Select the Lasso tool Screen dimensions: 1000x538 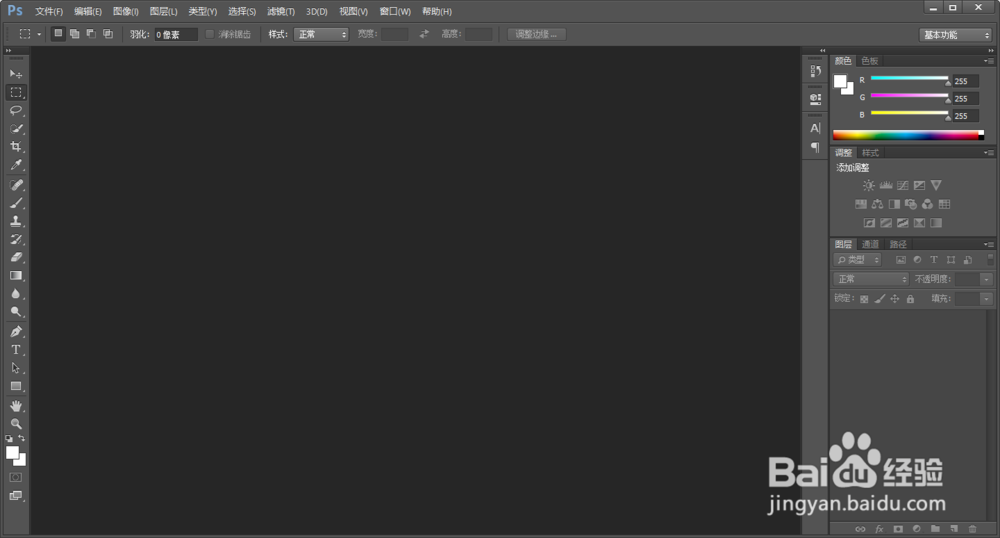[16, 110]
